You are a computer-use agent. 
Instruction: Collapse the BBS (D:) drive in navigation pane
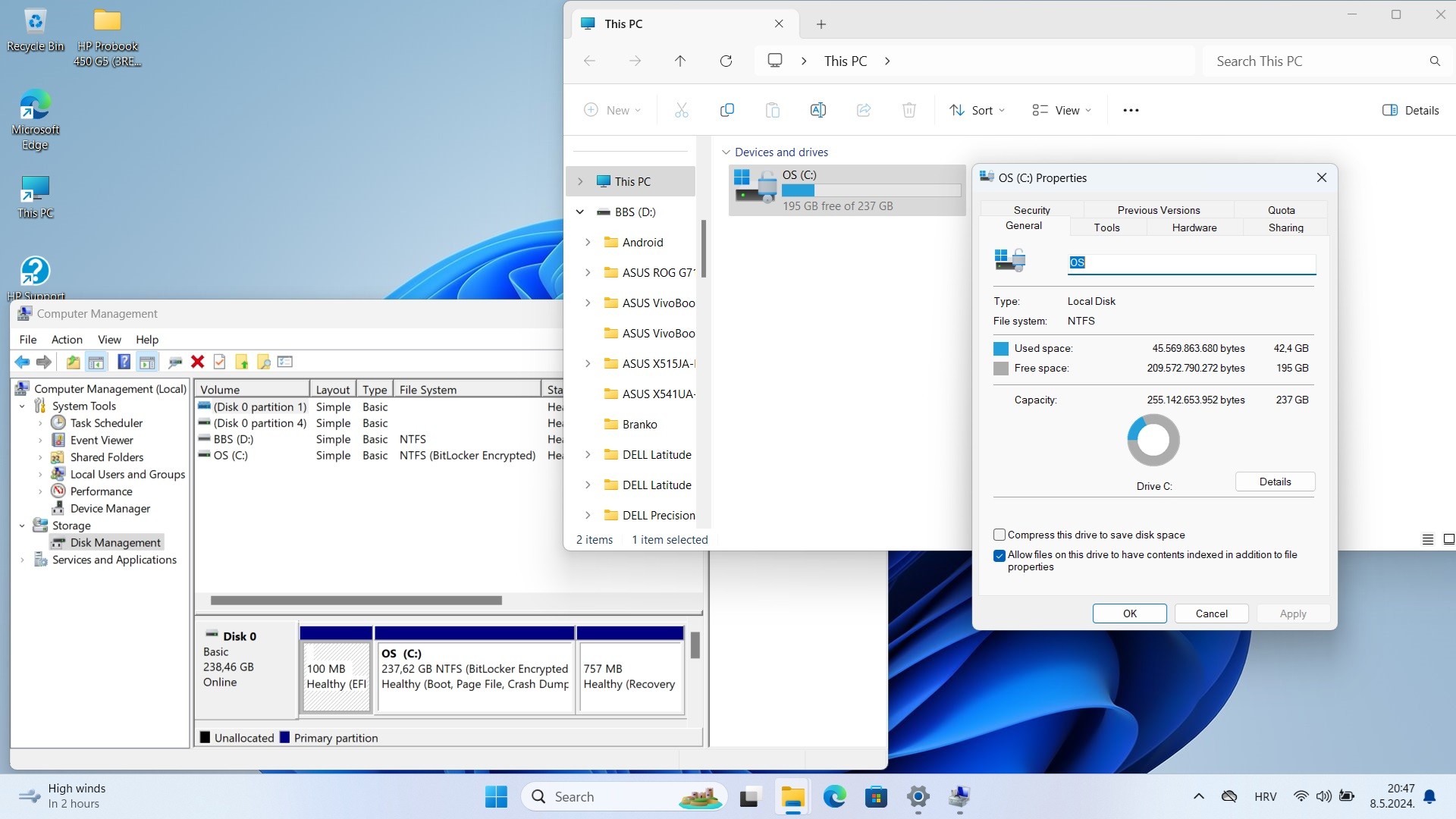pos(580,212)
